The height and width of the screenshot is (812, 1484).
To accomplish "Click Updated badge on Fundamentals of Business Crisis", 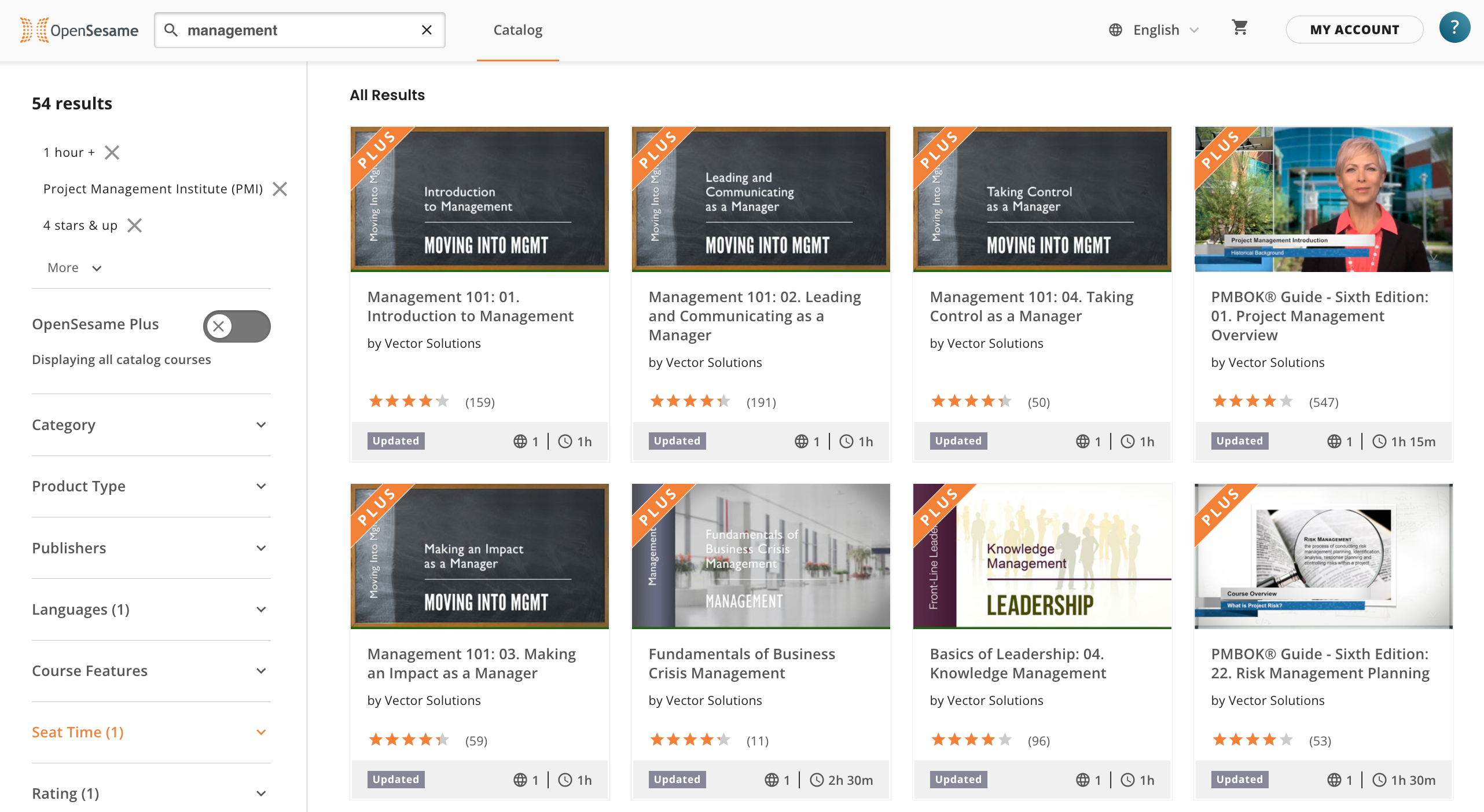I will [677, 780].
